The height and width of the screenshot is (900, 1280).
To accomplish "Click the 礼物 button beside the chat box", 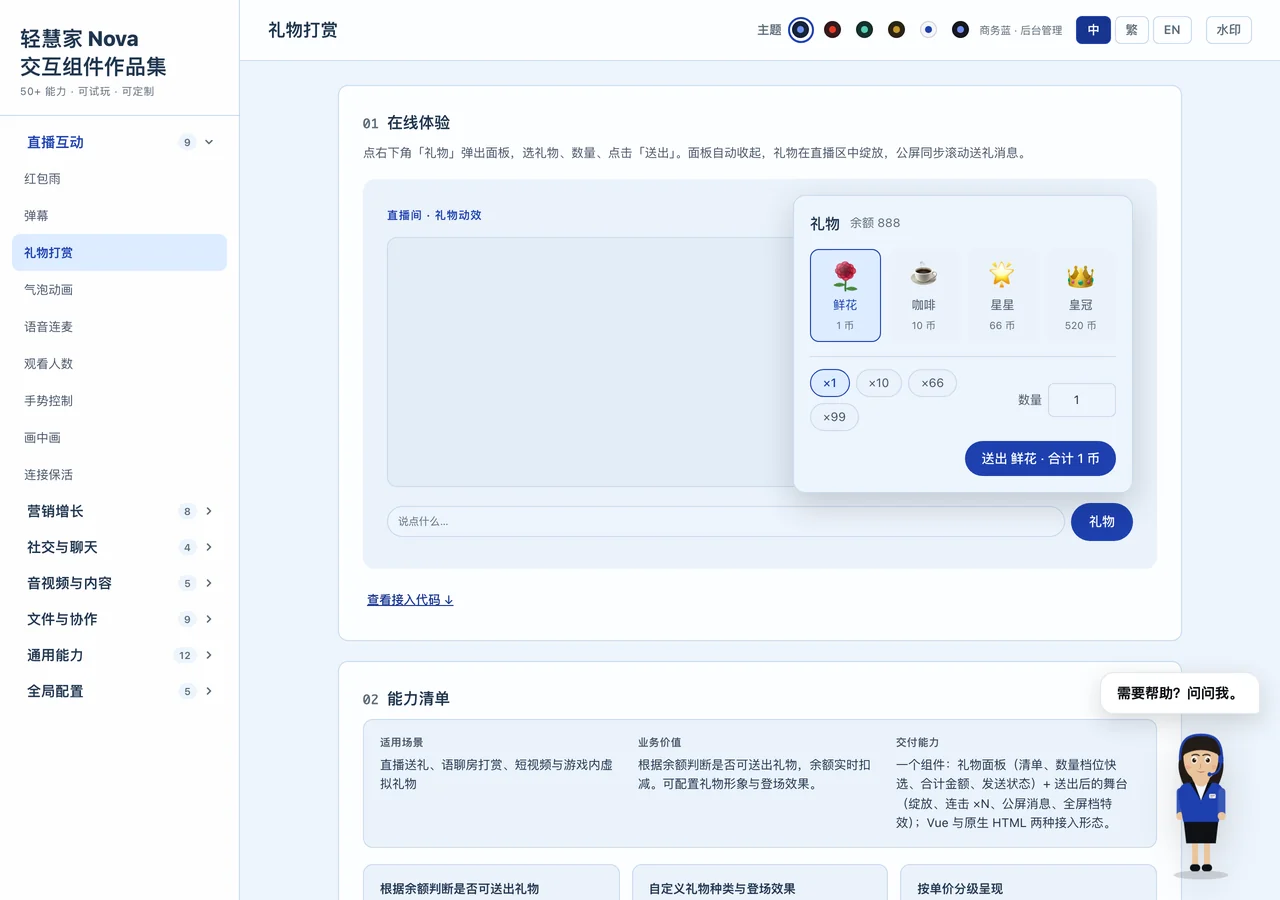I will click(x=1102, y=522).
